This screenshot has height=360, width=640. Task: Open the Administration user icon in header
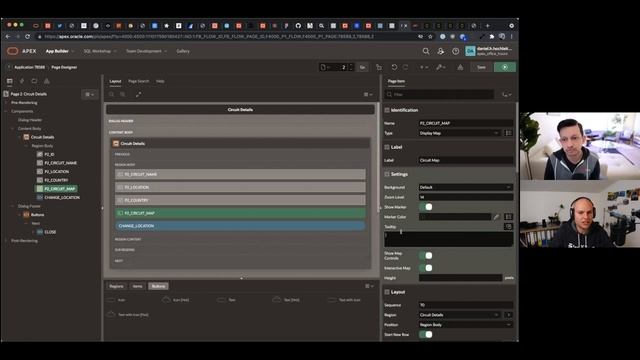(x=440, y=51)
